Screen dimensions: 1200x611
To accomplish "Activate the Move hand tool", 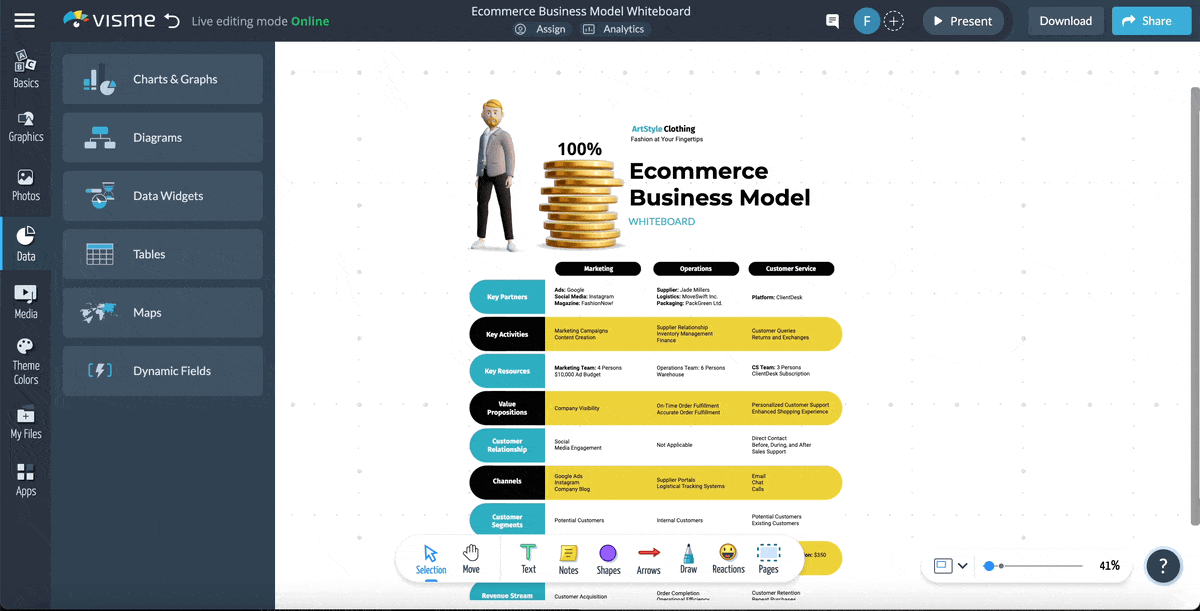I will 470,558.
